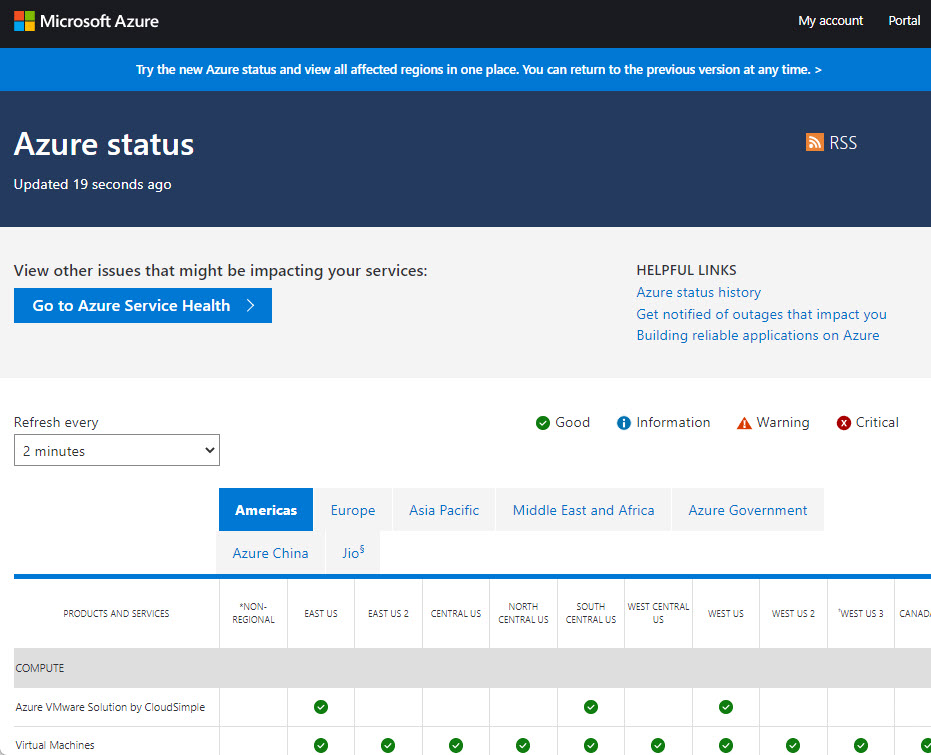Click the red Critical legend icon
The image size is (931, 755).
pyautogui.click(x=843, y=423)
